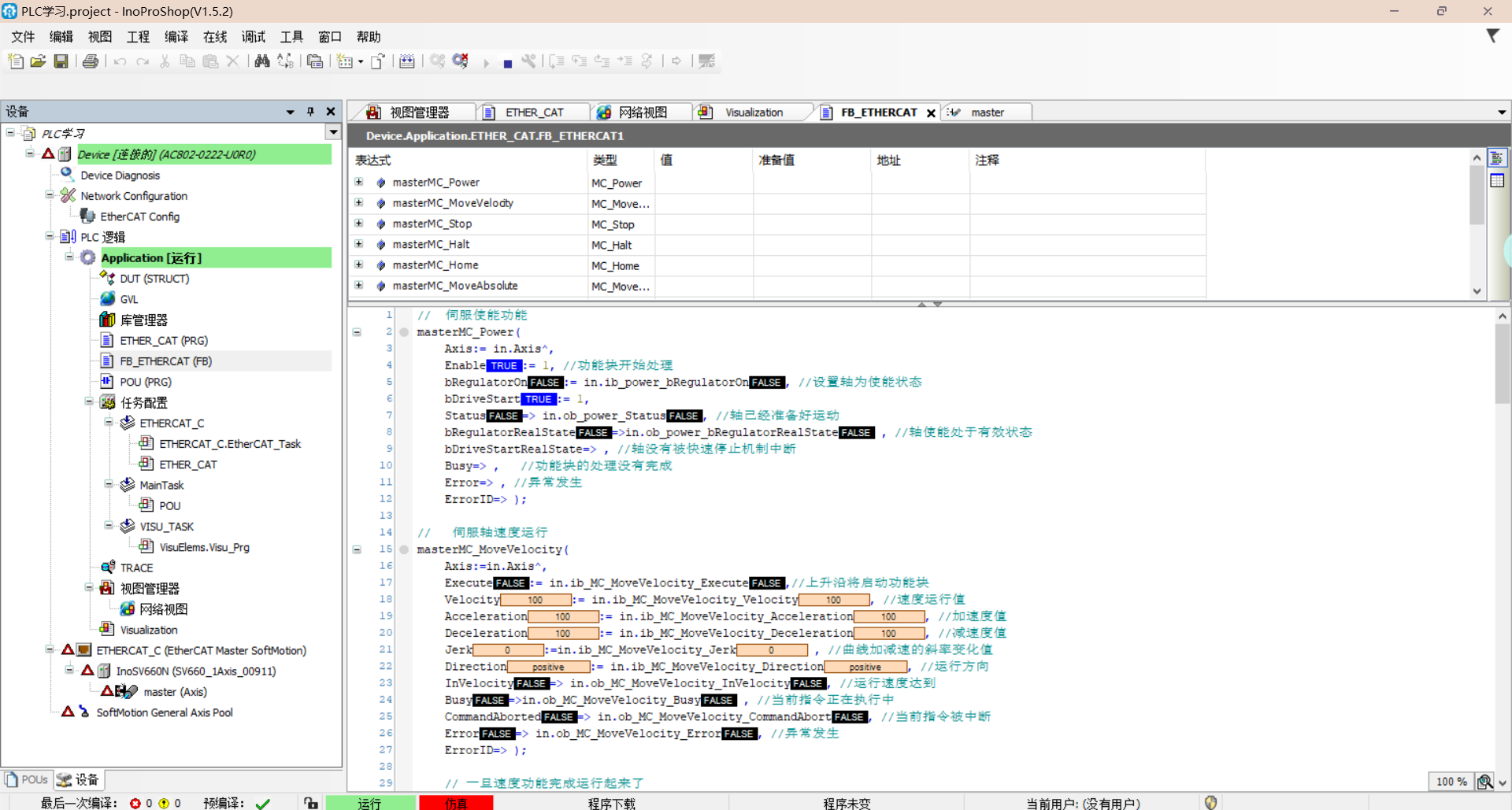The height and width of the screenshot is (810, 1512).
Task: Open the editor tab list dropdown
Action: pos(1502,113)
